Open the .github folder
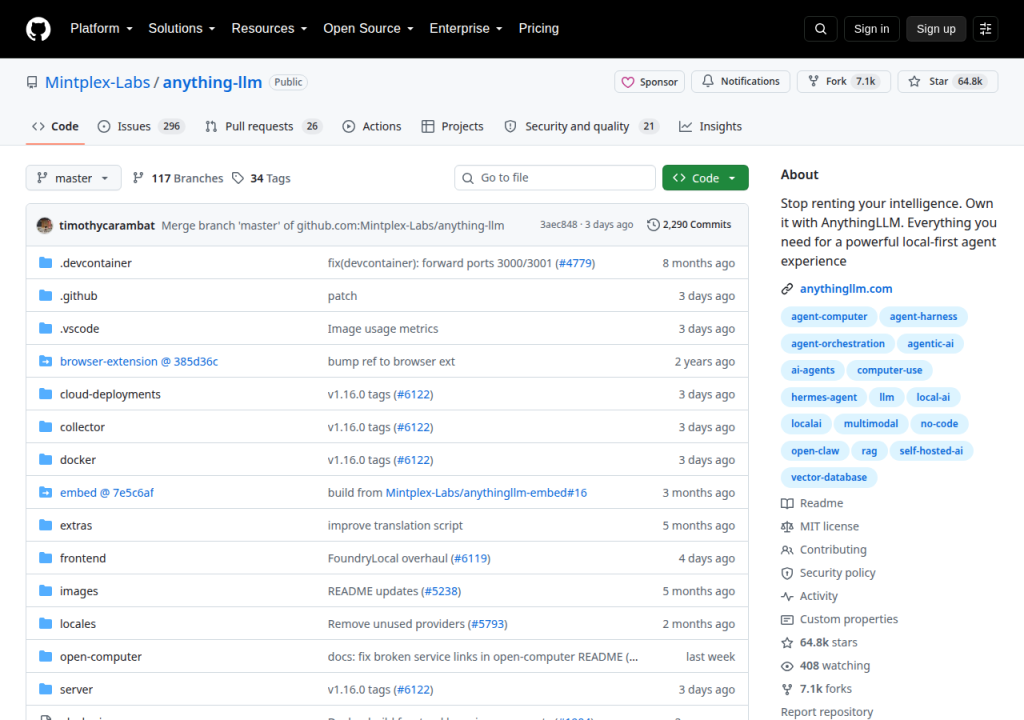This screenshot has height=720, width=1024. tap(78, 296)
